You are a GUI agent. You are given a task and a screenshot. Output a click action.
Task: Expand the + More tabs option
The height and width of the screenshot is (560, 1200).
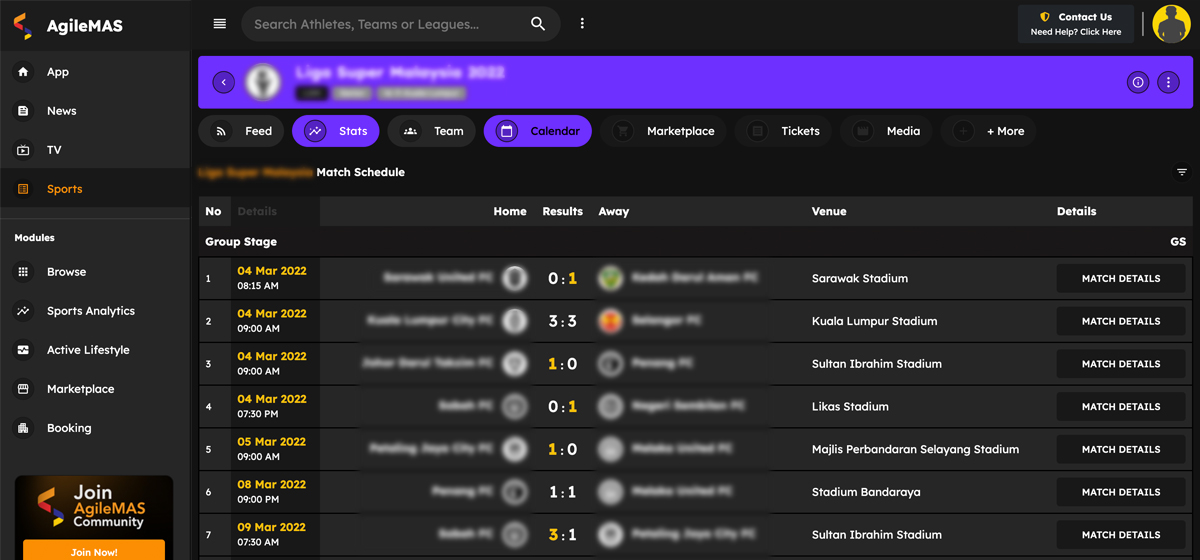(x=990, y=131)
